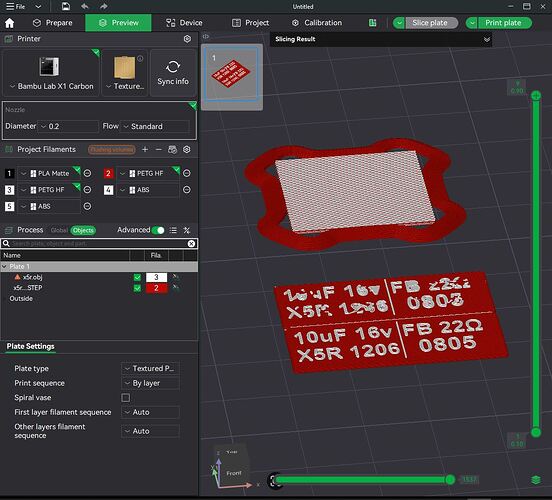The width and height of the screenshot is (552, 500).
Task: Open the File hamburger menu
Action: tap(16, 6)
